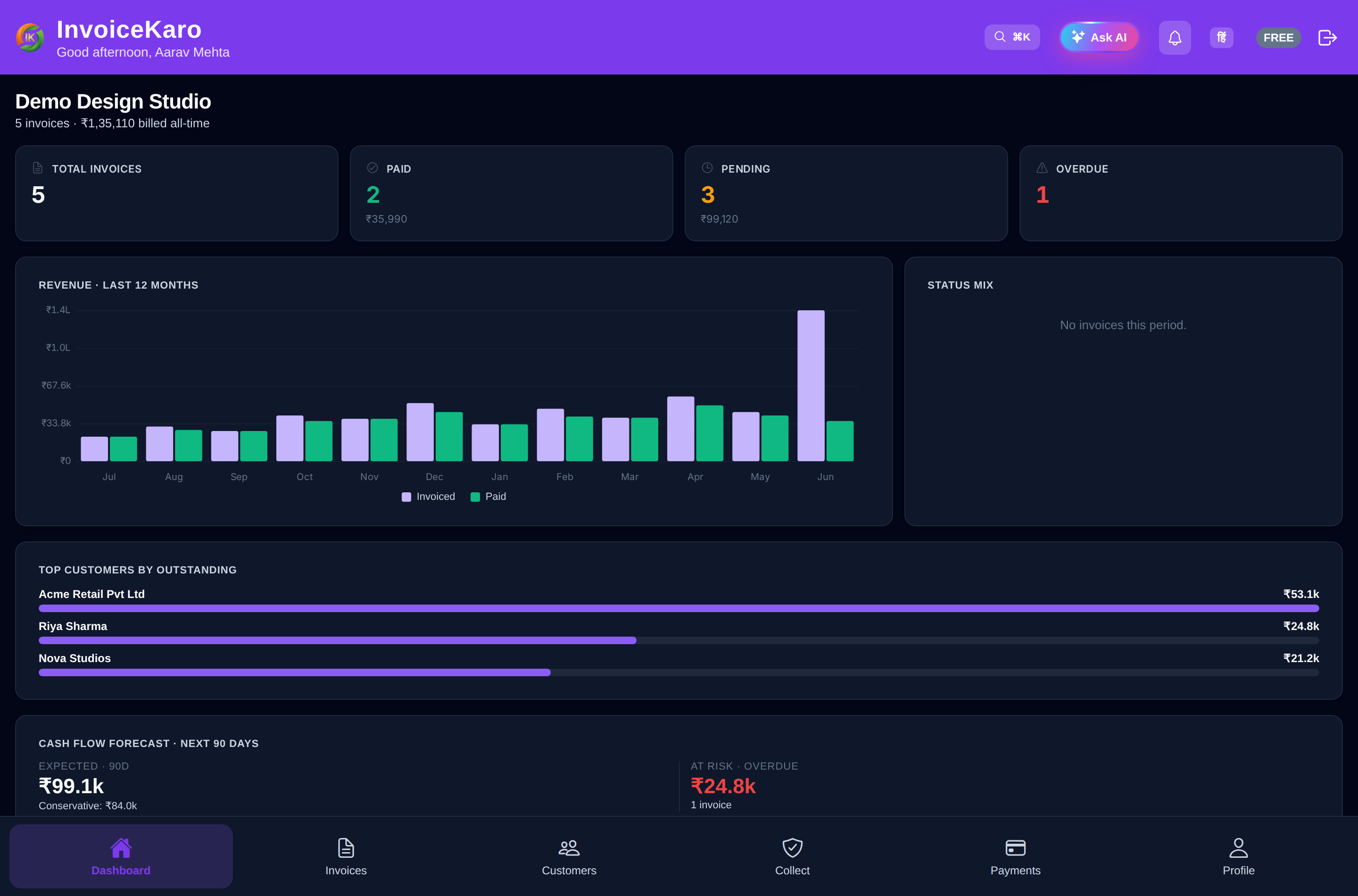Screen dimensions: 1358x896
Task: Click the Dec invoiced bar
Action: 420,432
